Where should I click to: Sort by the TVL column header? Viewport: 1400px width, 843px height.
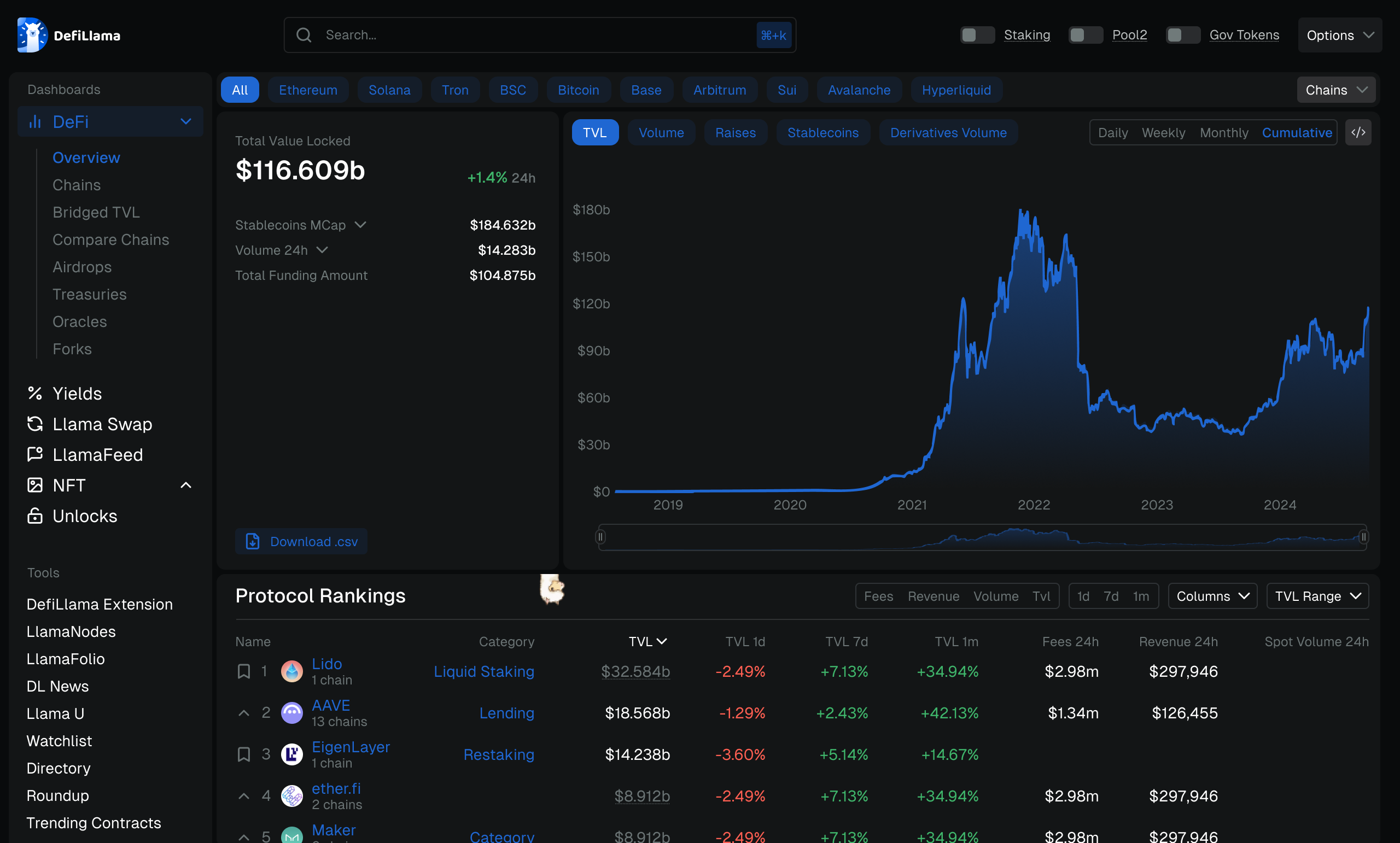[647, 641]
